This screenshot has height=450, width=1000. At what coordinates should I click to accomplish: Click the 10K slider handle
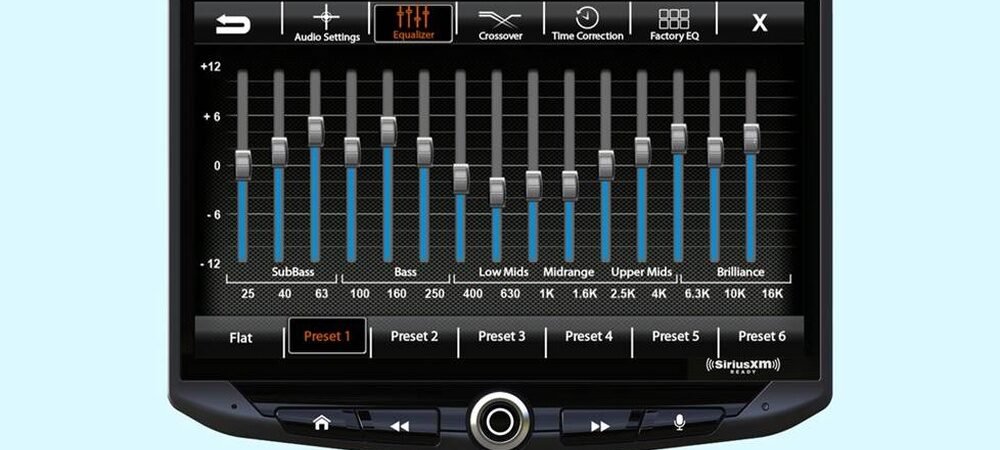tap(715, 152)
